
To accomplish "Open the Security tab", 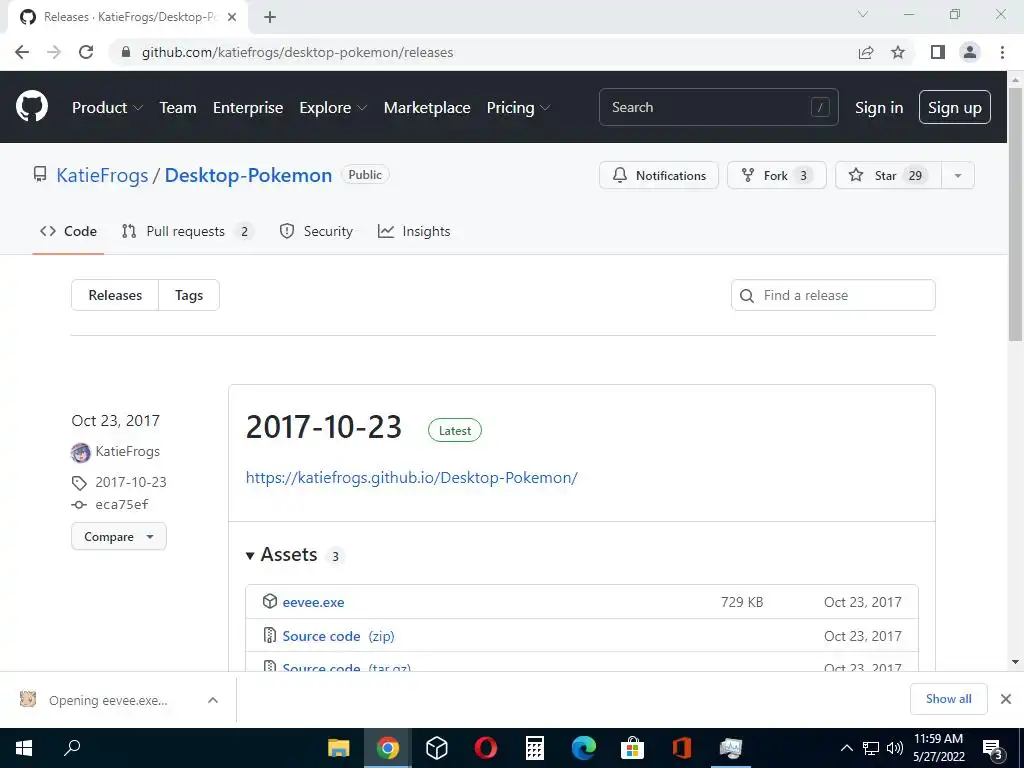I will point(316,231).
